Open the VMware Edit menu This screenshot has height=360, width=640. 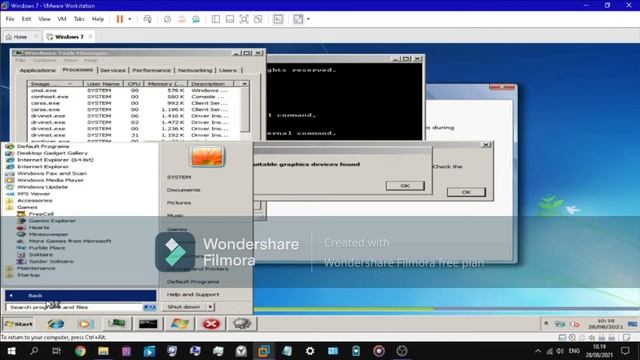pyautogui.click(x=27, y=19)
